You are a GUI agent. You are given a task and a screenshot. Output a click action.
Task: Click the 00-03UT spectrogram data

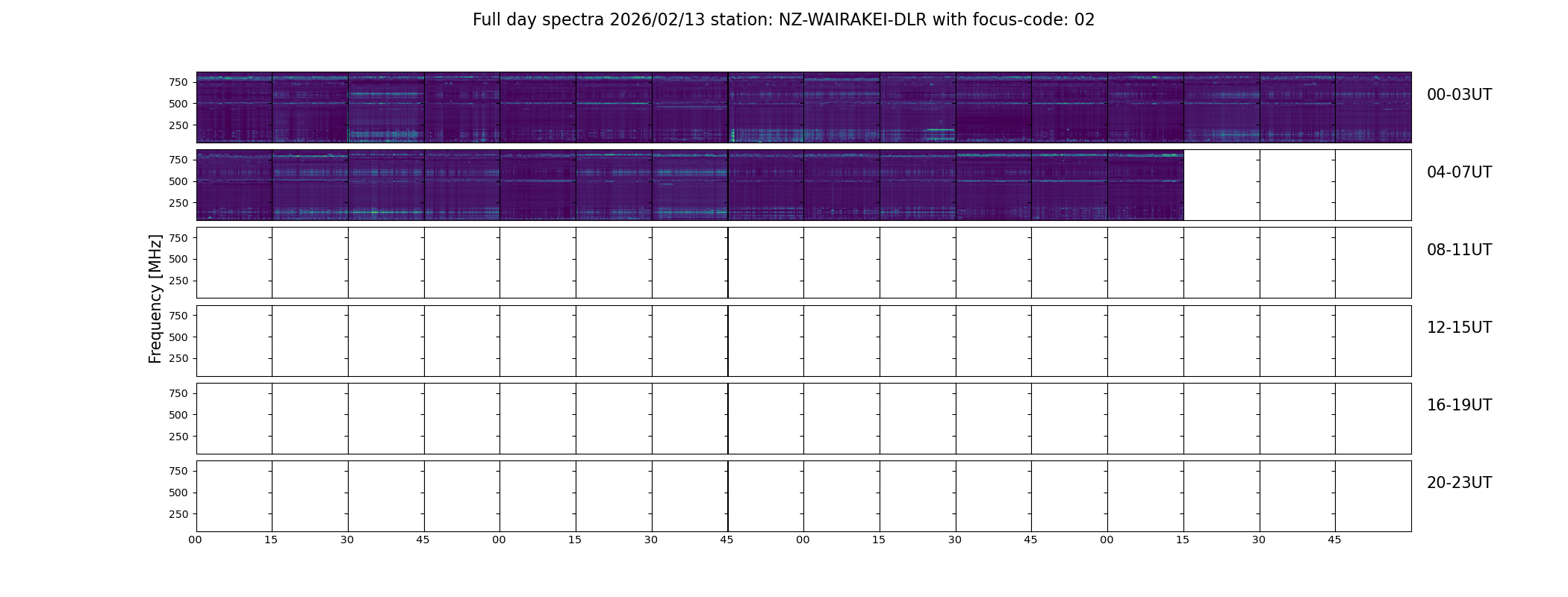point(803,107)
